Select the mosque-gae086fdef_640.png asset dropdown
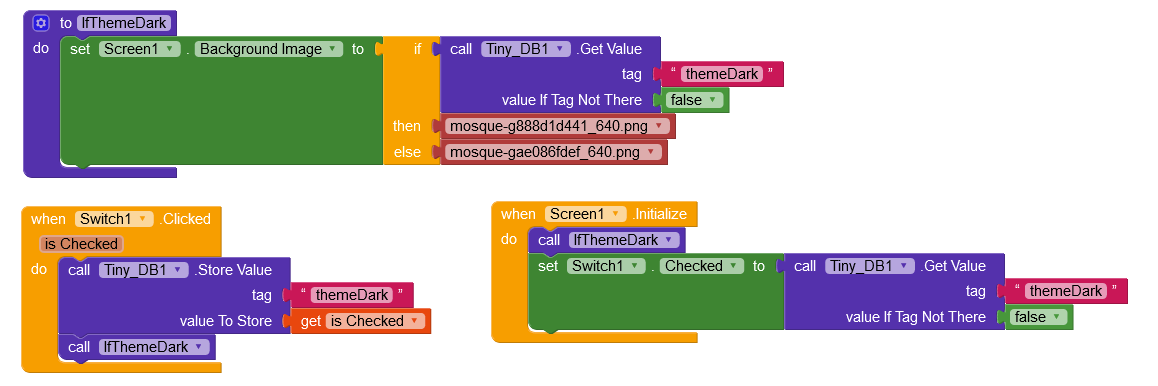 click(x=554, y=153)
